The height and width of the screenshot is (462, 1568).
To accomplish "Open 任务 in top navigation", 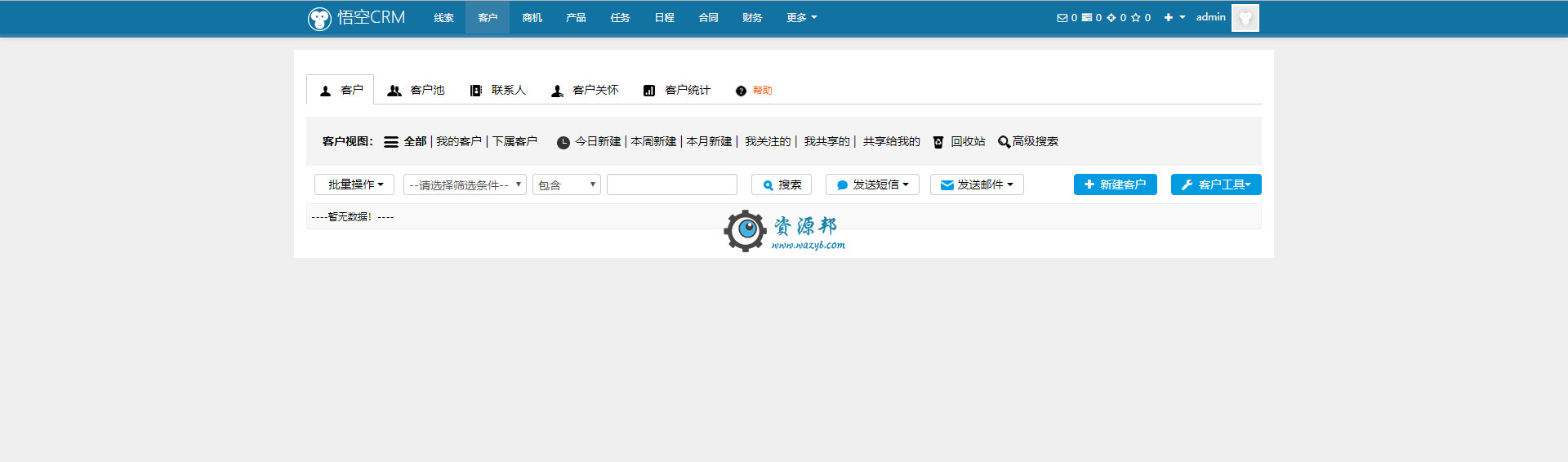I will click(x=620, y=18).
